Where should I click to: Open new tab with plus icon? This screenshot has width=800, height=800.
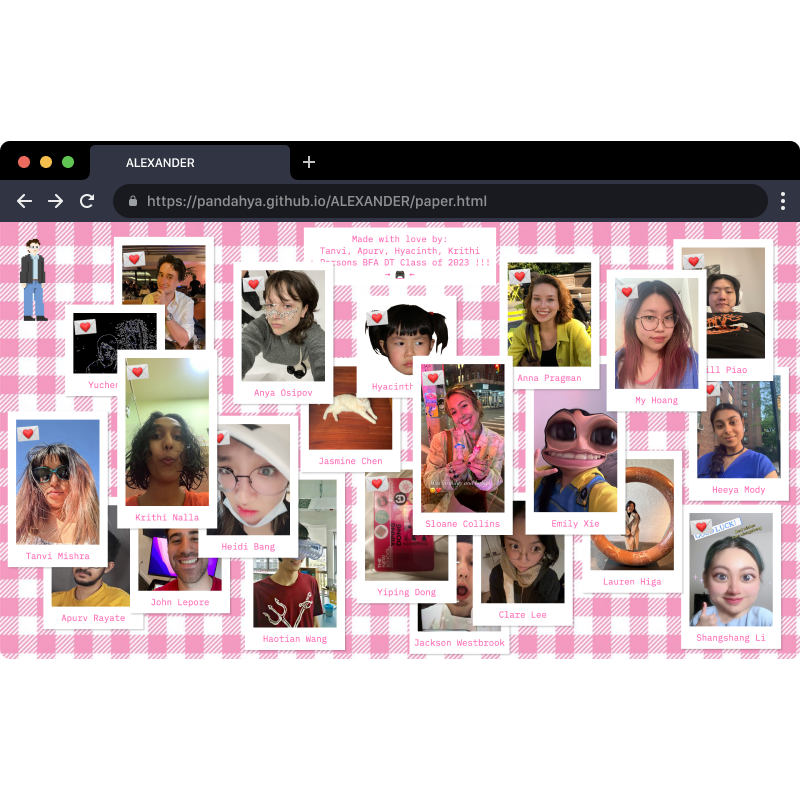click(309, 162)
